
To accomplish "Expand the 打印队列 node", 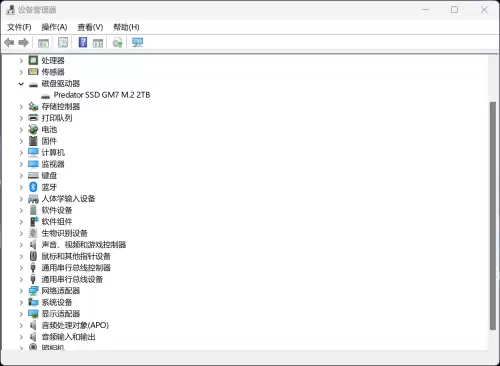I will (x=21, y=118).
